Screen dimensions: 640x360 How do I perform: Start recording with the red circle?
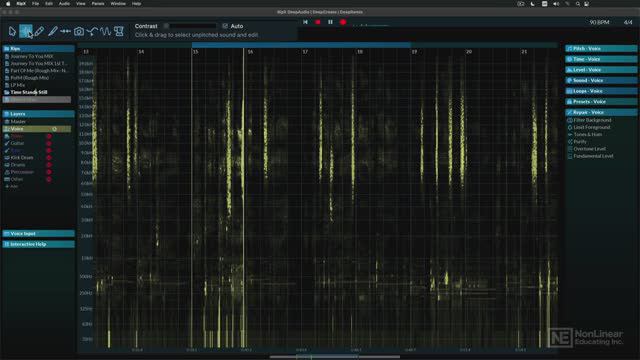[x=343, y=22]
